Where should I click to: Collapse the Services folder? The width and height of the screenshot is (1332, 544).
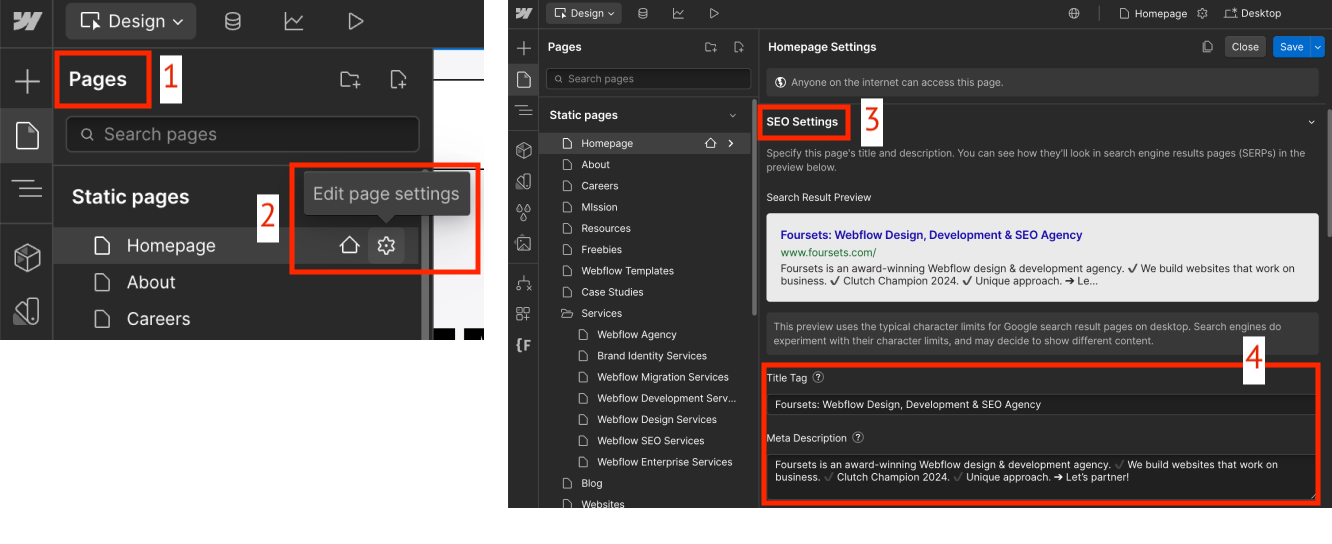pos(568,314)
